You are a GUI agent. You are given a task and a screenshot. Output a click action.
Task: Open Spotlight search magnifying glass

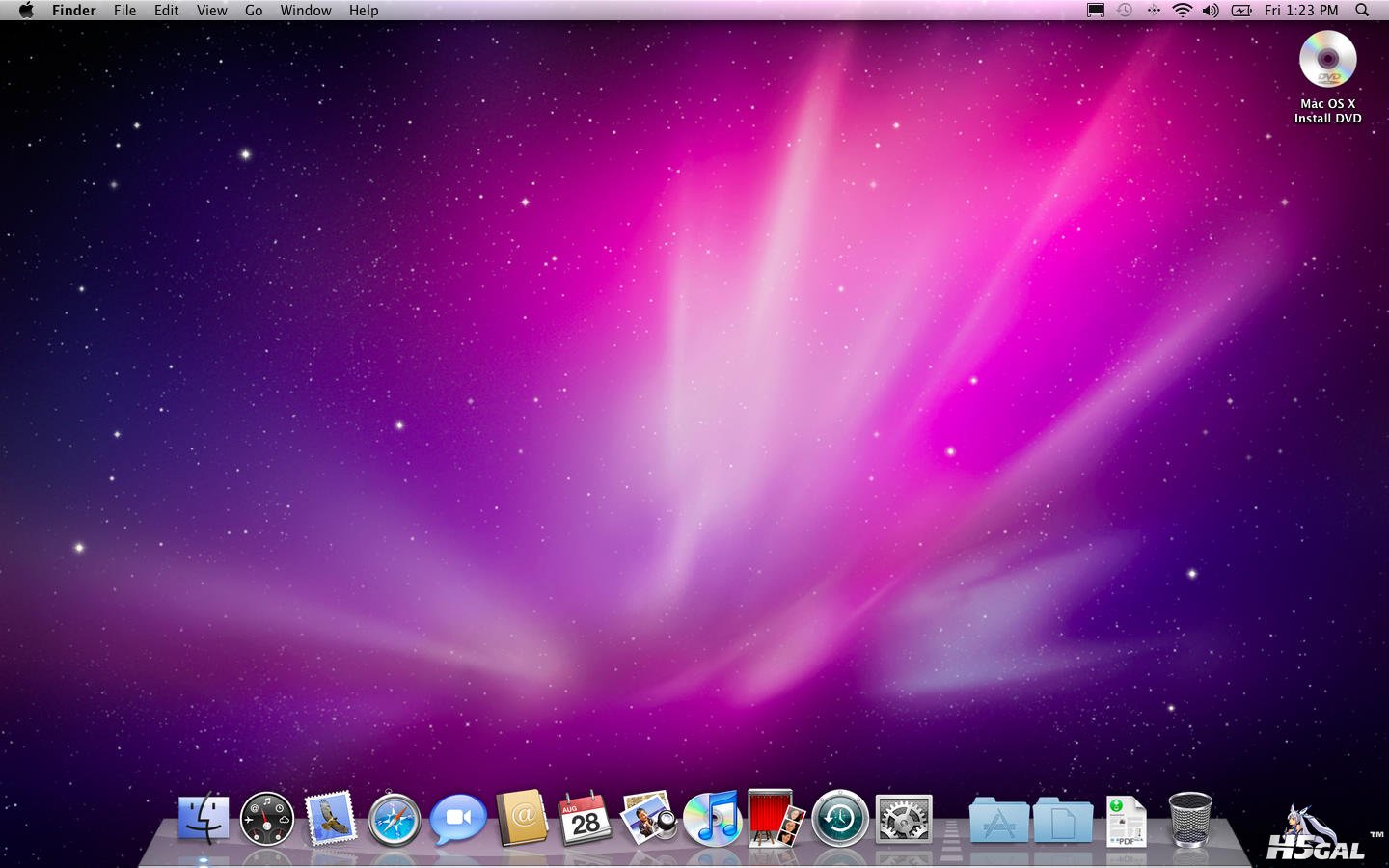tap(1362, 11)
